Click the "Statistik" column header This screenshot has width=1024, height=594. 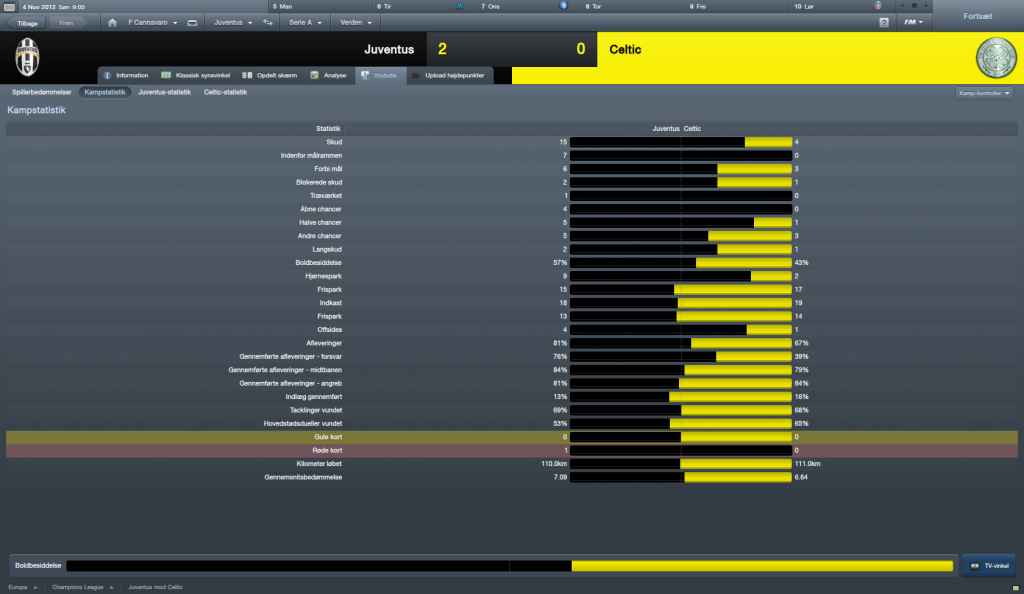pyautogui.click(x=328, y=129)
